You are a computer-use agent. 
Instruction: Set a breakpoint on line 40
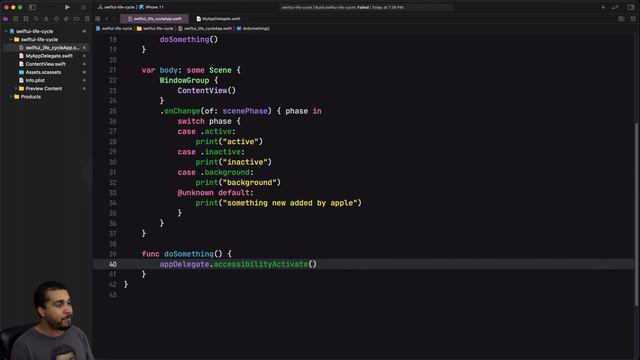coord(112,264)
